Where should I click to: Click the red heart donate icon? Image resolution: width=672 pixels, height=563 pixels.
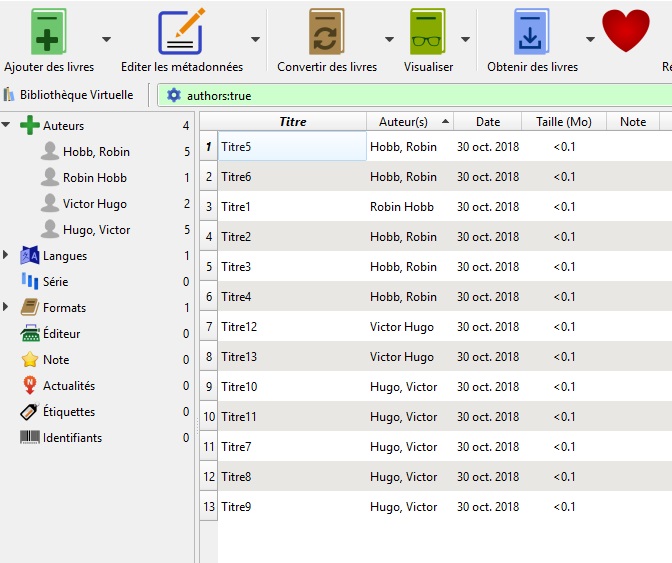point(626,30)
